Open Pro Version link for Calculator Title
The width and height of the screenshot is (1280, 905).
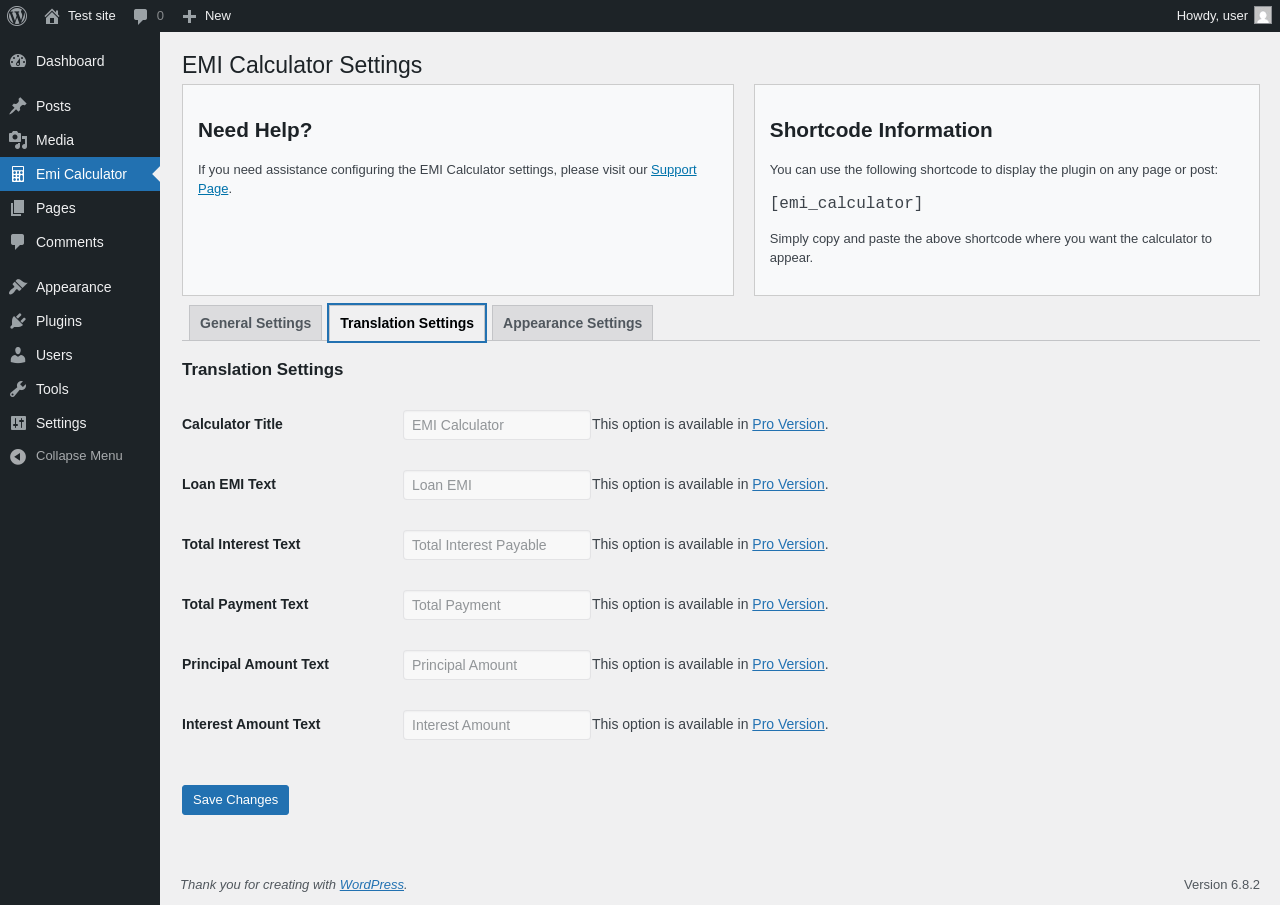click(788, 424)
